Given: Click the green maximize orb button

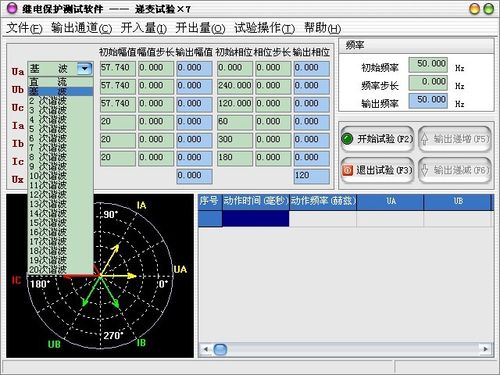Looking at the screenshot, I should pos(489,9).
